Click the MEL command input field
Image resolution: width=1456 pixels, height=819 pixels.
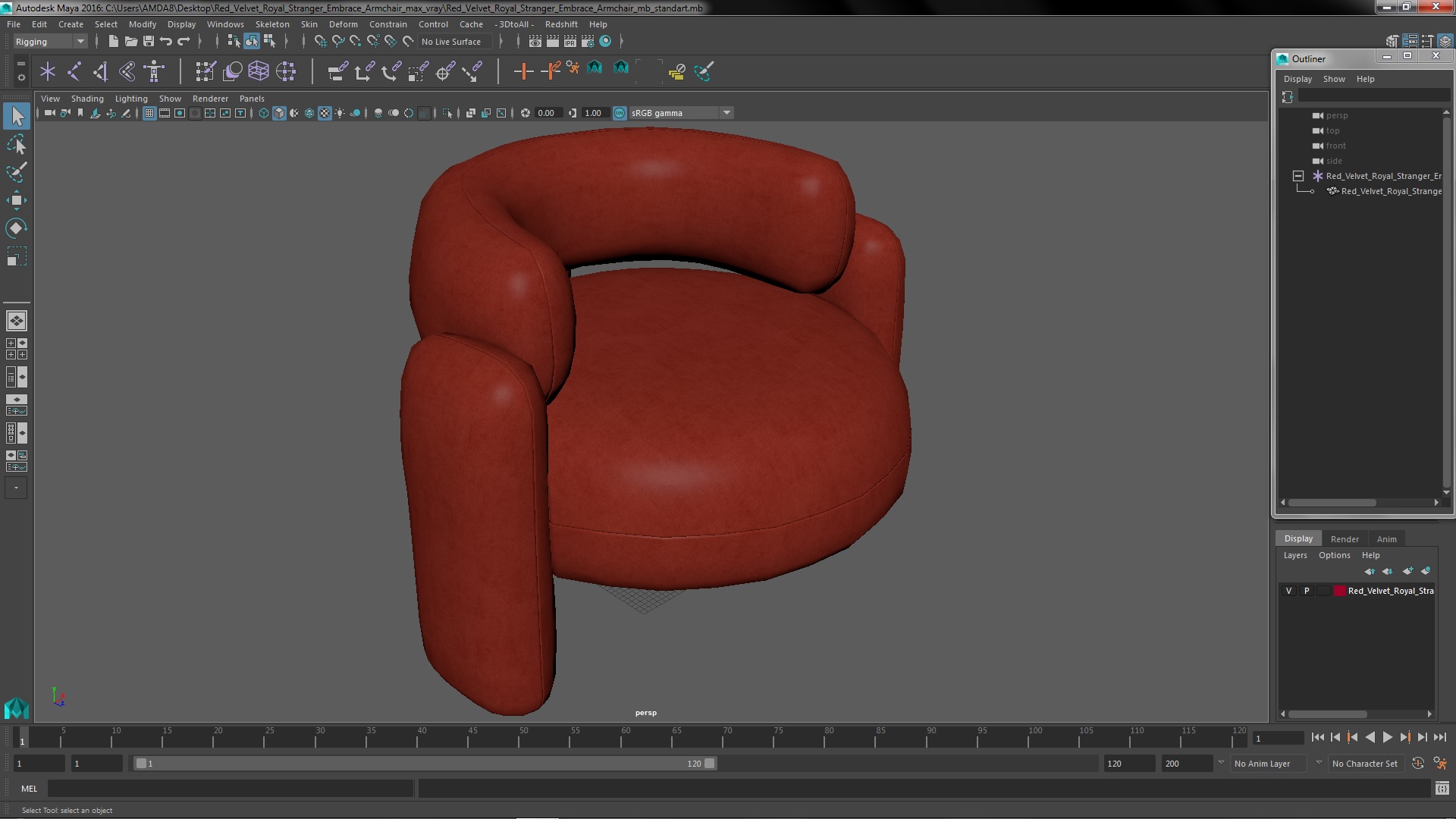pyautogui.click(x=230, y=789)
